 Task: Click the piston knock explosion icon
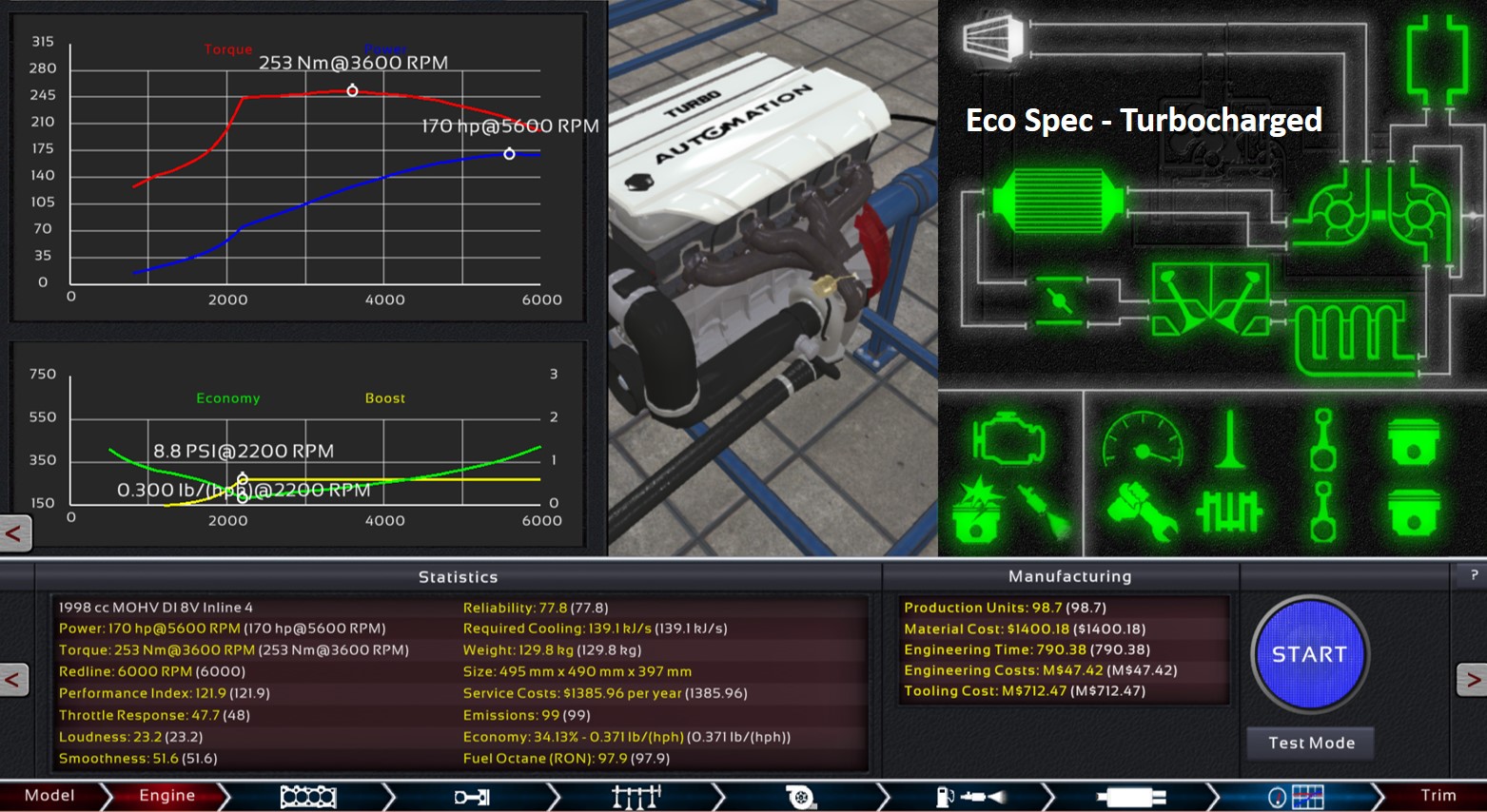coord(978,512)
